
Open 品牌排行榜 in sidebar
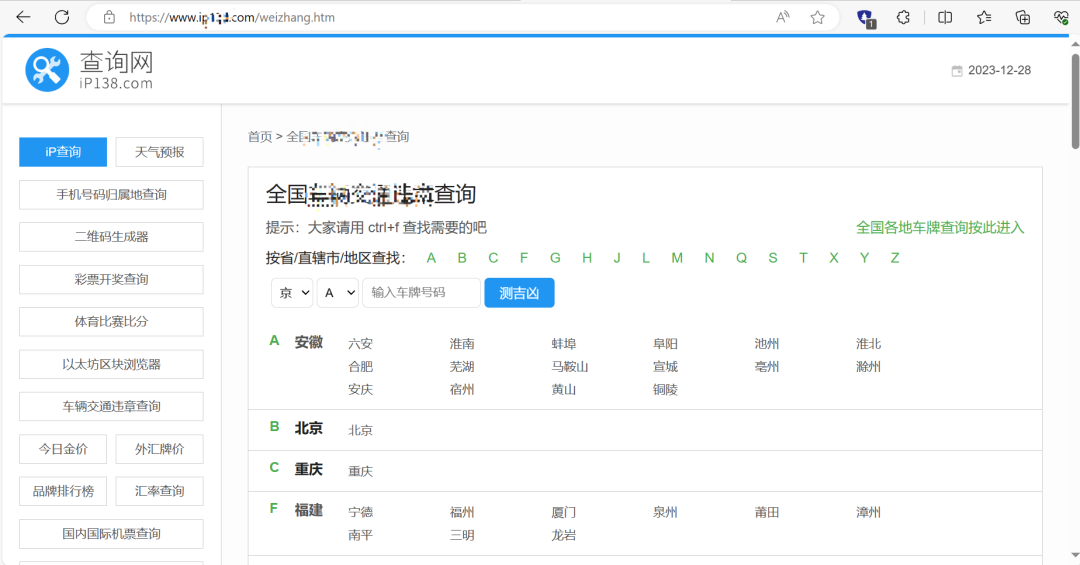click(x=63, y=491)
